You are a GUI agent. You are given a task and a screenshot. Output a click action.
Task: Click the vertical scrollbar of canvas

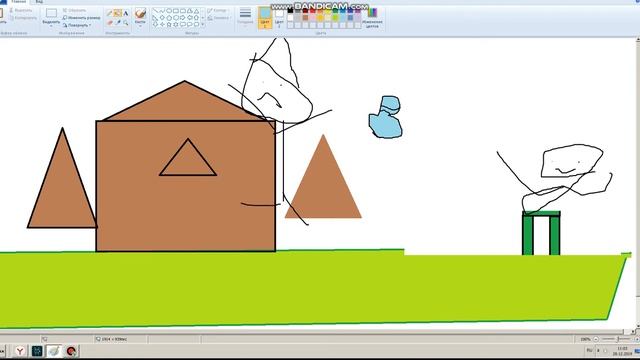[638, 184]
